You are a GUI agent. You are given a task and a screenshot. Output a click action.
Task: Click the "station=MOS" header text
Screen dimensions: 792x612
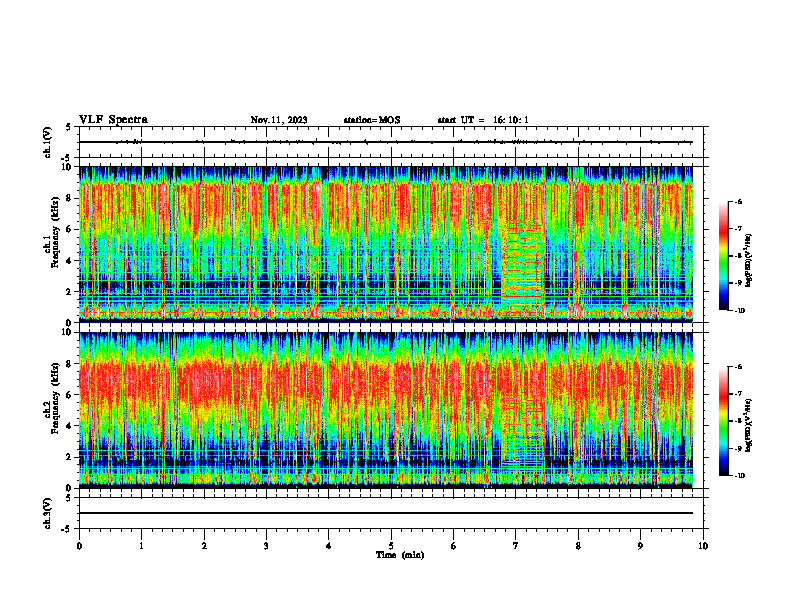(372, 120)
